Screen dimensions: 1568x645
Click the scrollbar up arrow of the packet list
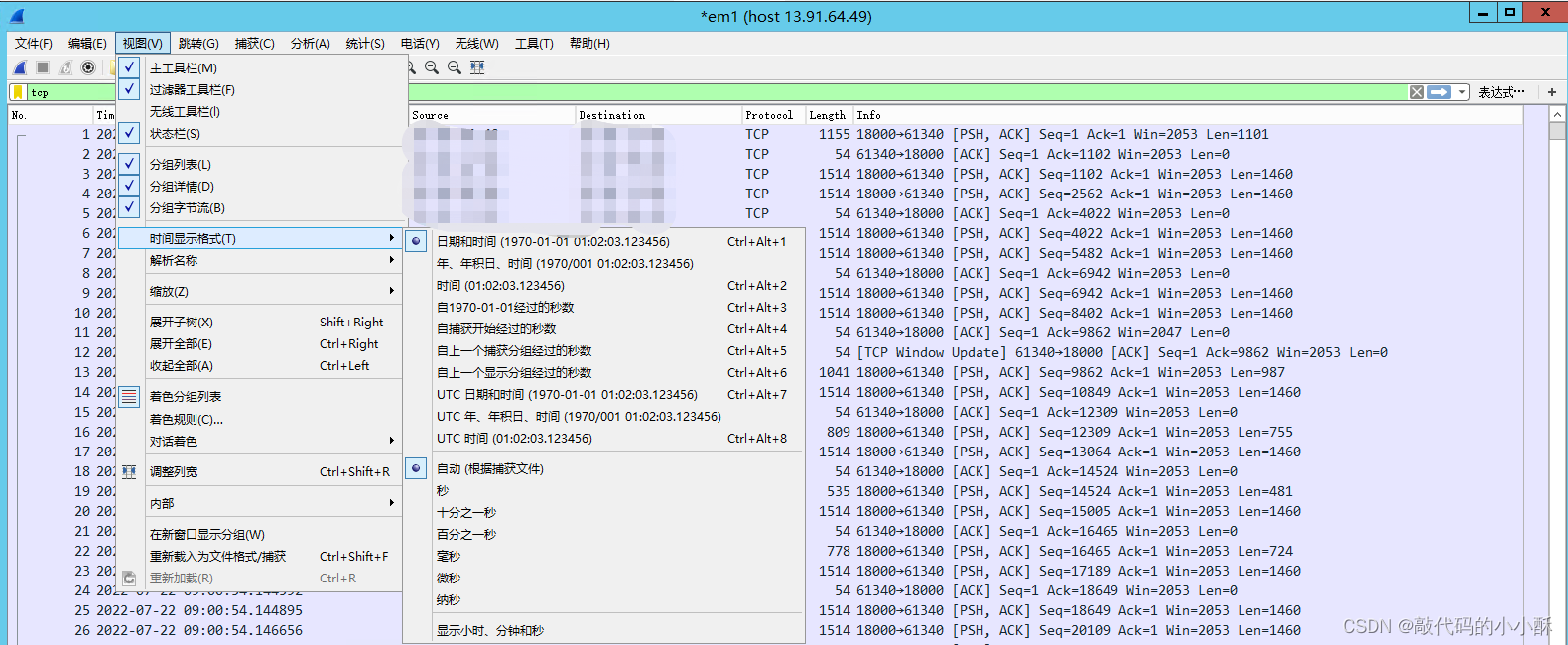click(1556, 115)
